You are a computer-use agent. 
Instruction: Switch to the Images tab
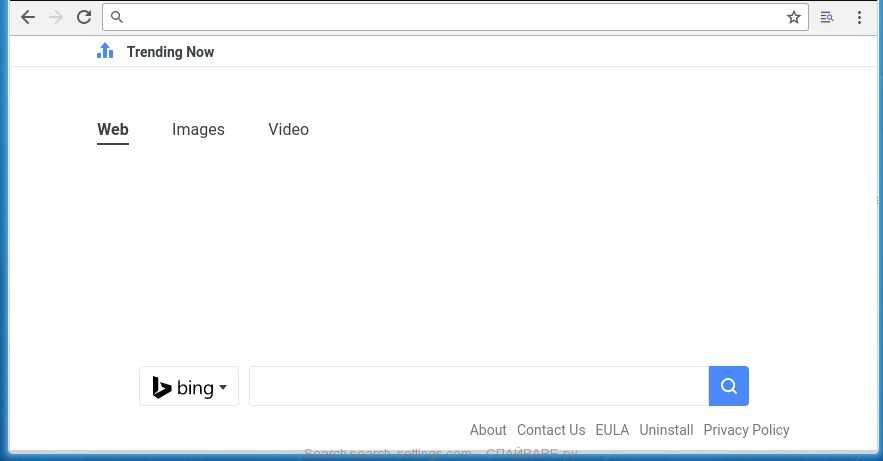click(x=198, y=129)
